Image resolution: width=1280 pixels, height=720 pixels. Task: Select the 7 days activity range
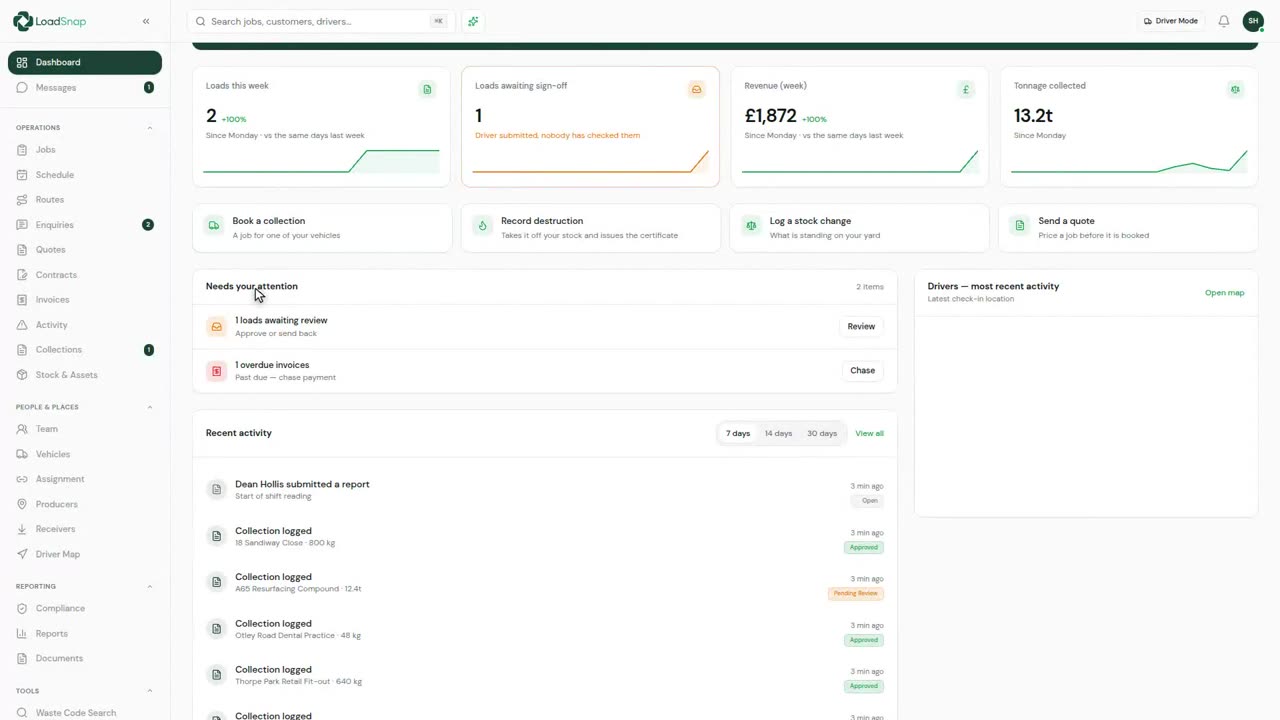coord(738,433)
